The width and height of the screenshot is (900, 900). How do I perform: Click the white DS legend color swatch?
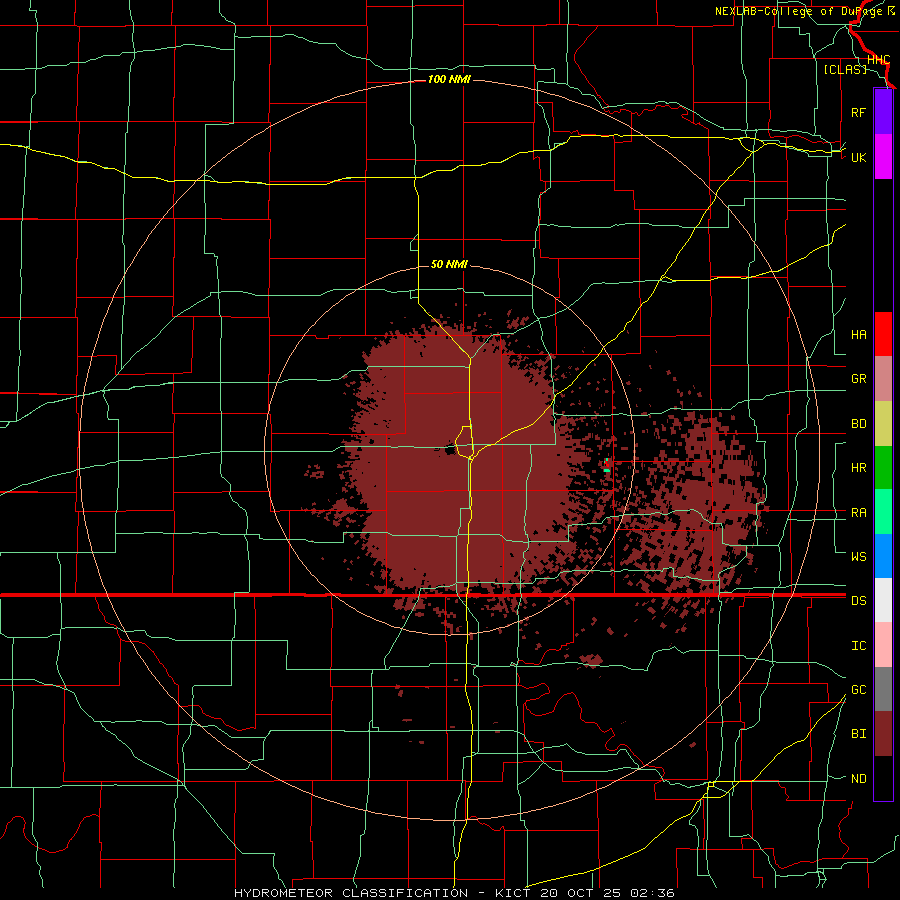click(x=883, y=600)
